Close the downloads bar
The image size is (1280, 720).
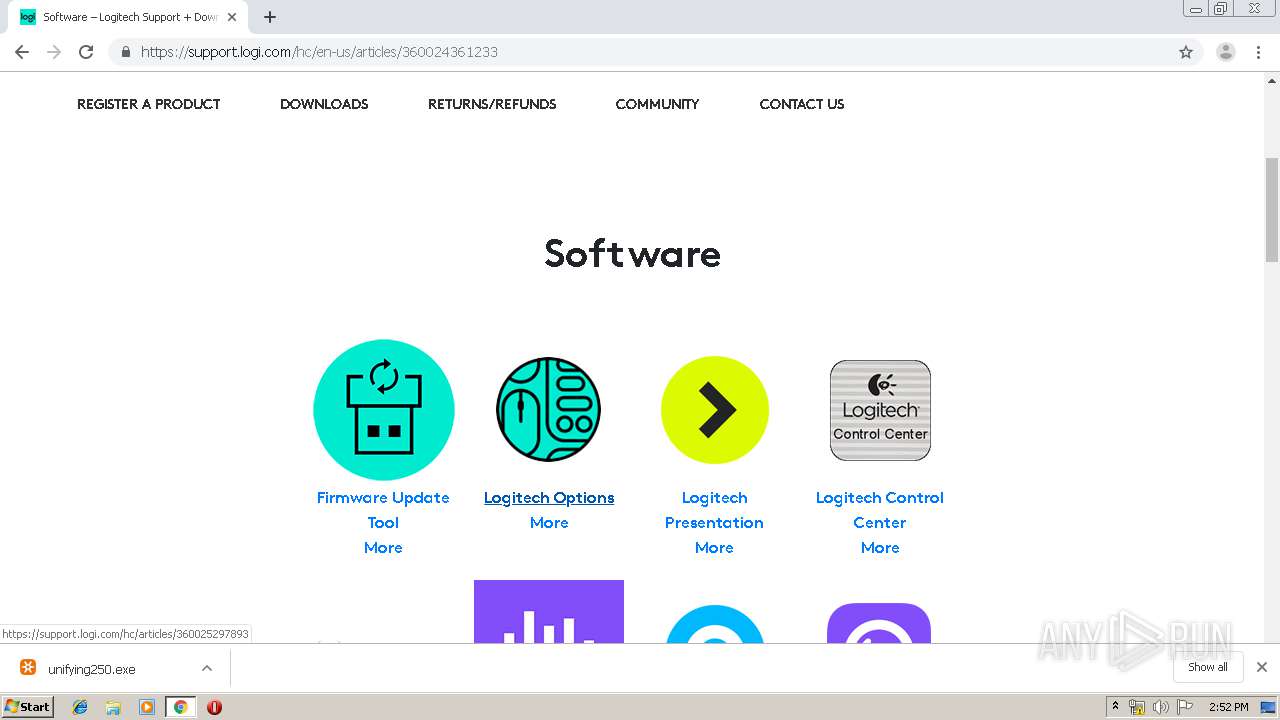1262,667
